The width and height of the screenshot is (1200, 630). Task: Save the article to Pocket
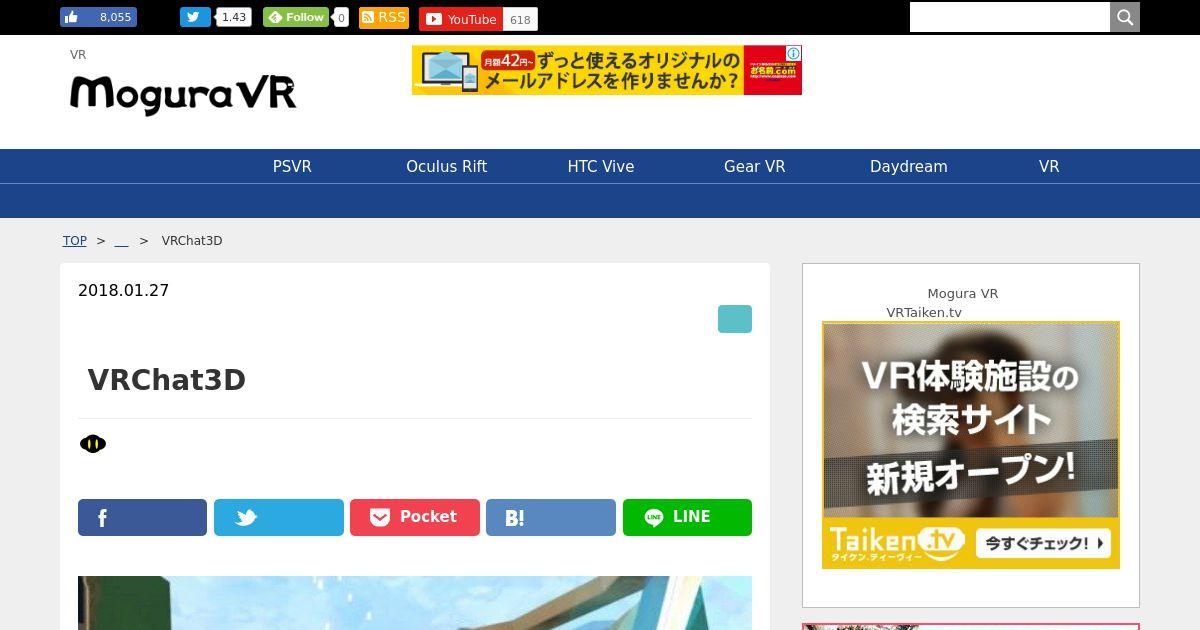pos(415,517)
